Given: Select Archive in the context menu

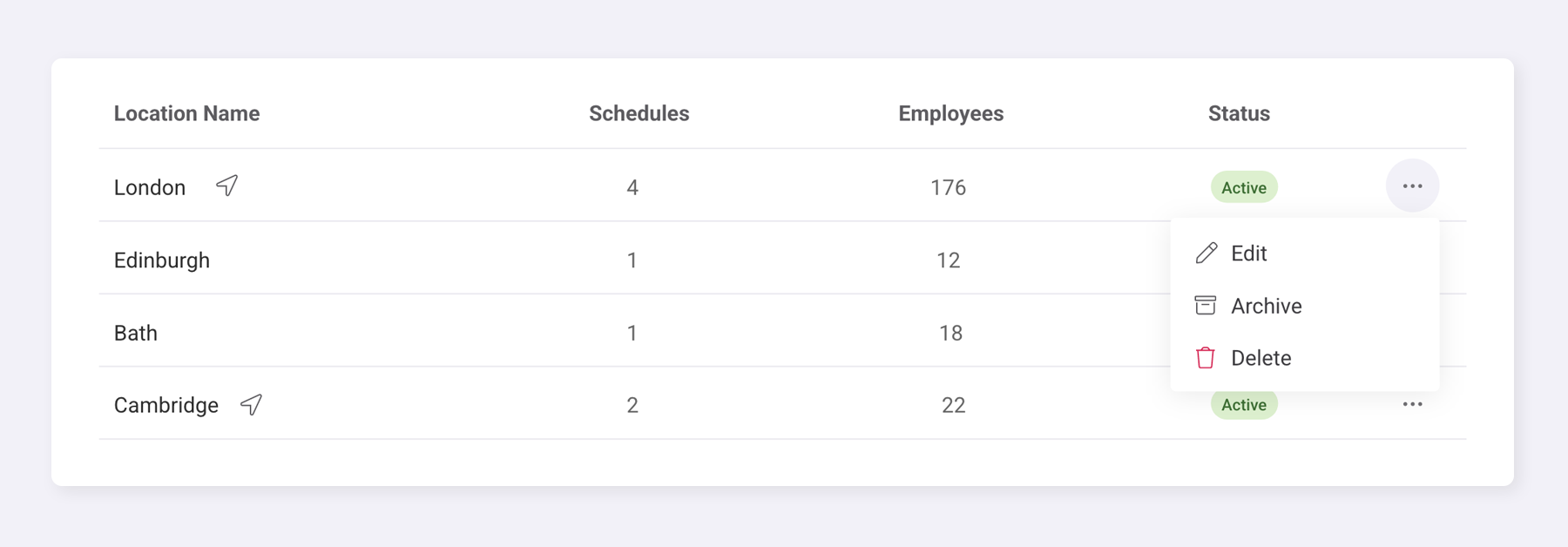Looking at the screenshot, I should (x=1266, y=306).
